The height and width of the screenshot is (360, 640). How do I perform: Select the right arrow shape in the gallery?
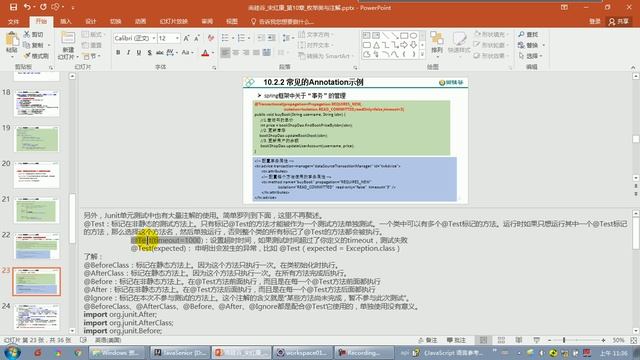coord(404,45)
